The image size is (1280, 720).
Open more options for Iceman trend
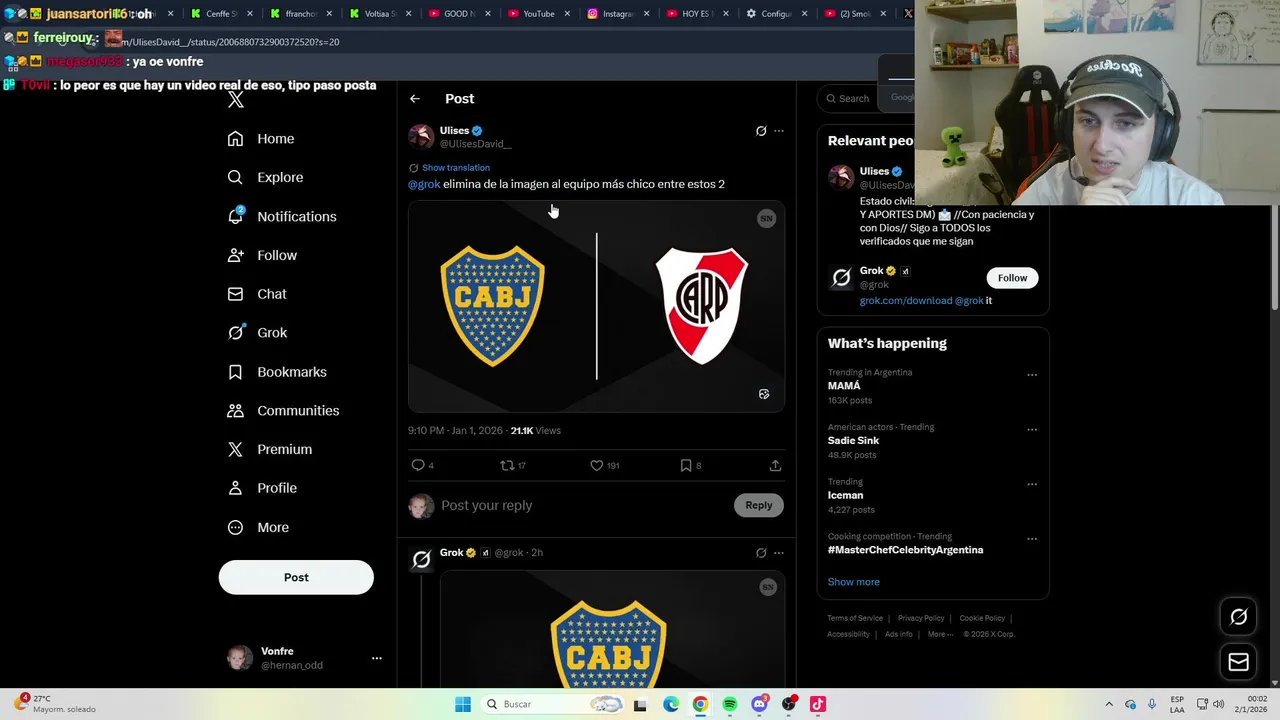point(1032,485)
